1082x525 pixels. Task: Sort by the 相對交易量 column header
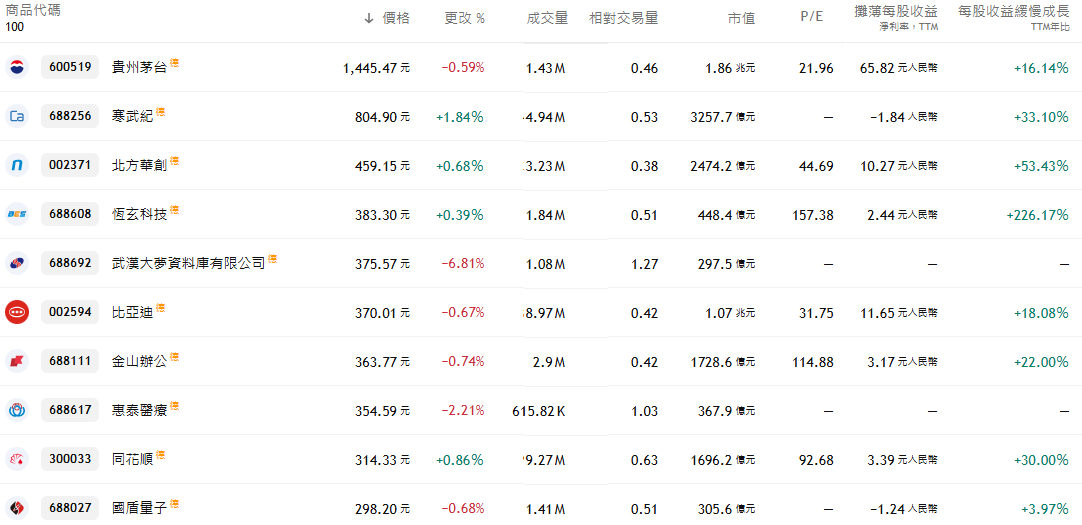623,19
